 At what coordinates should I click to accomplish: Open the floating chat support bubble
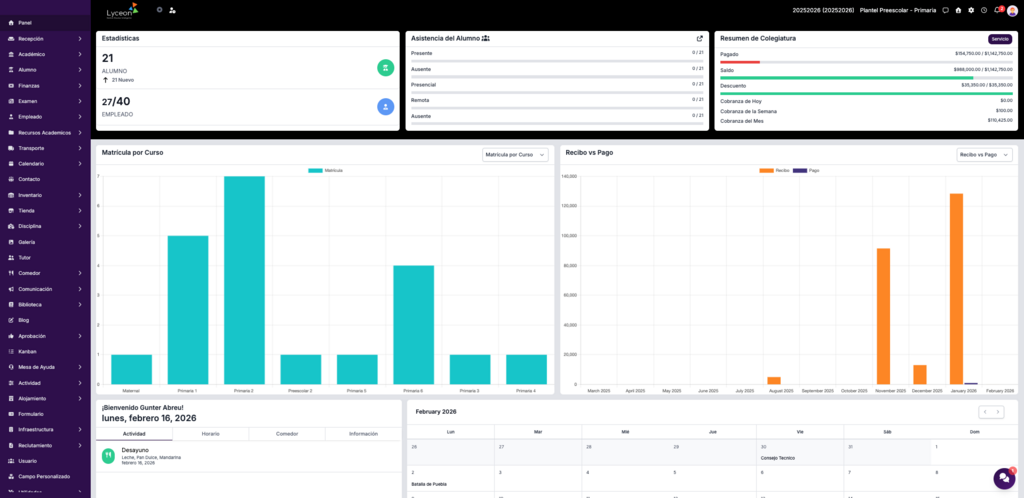pos(1003,477)
